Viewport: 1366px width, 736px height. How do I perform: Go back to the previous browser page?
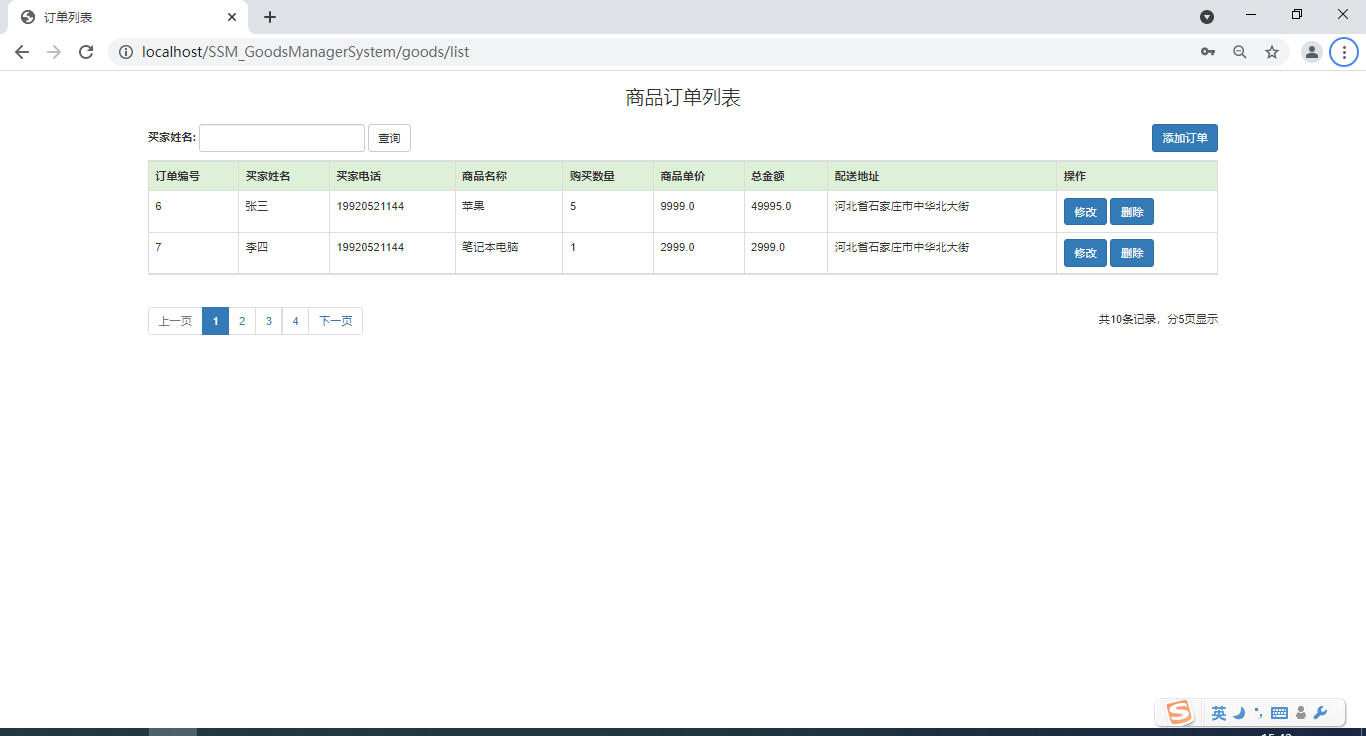[22, 52]
